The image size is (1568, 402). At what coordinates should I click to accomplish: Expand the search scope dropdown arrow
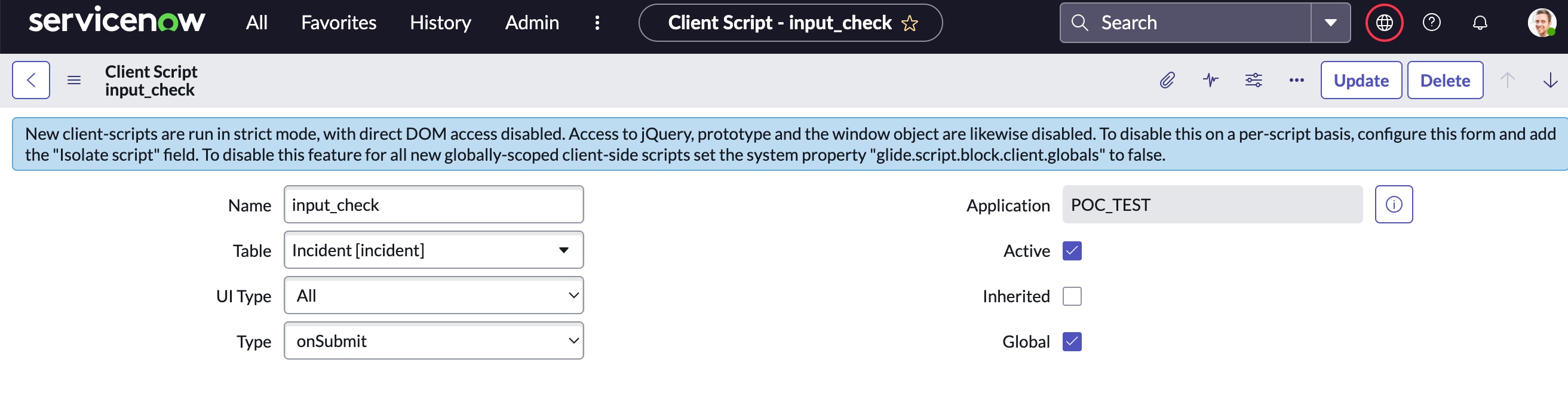pos(1331,23)
